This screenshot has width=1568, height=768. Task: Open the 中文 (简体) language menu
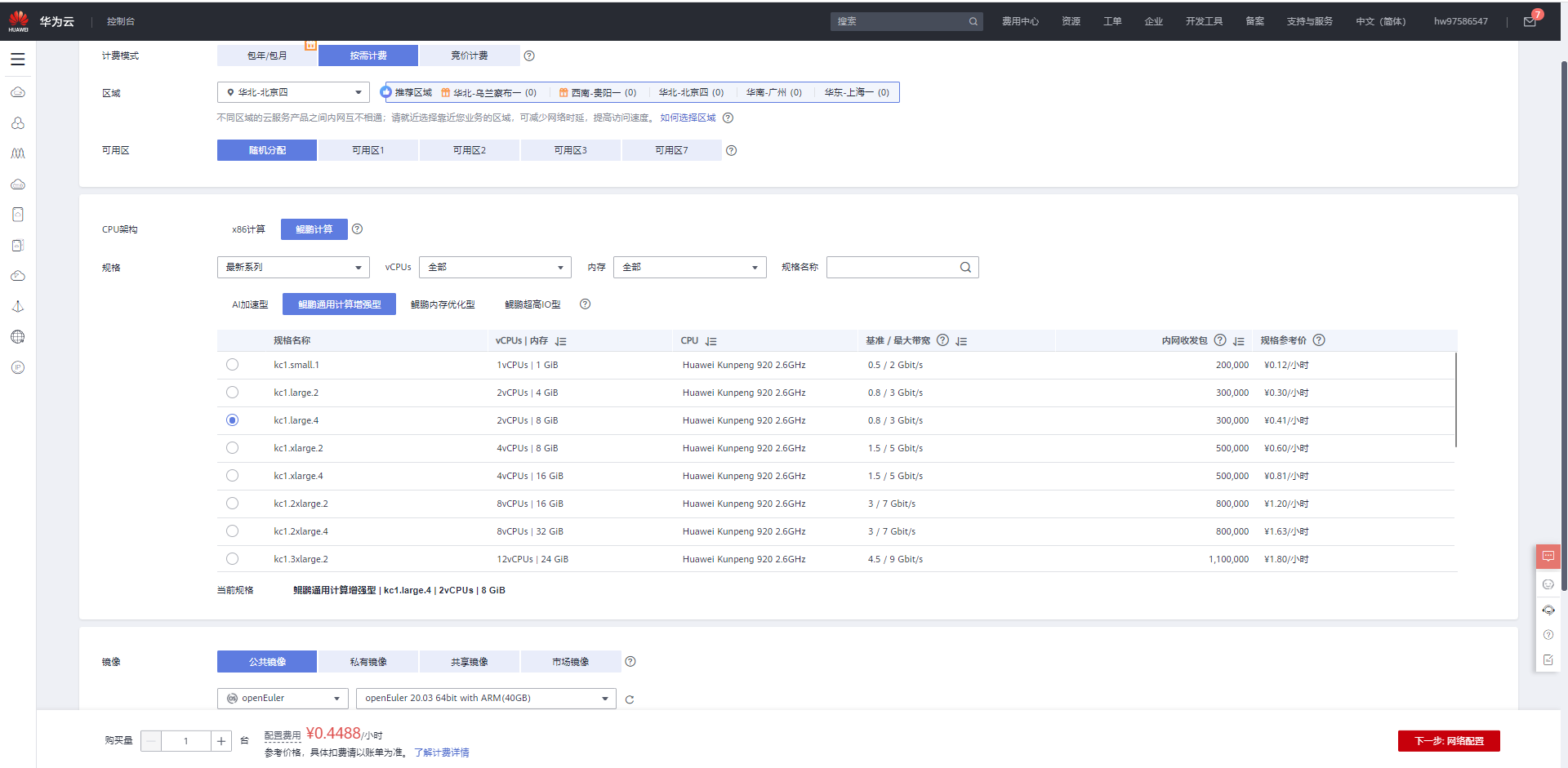[x=1380, y=21]
